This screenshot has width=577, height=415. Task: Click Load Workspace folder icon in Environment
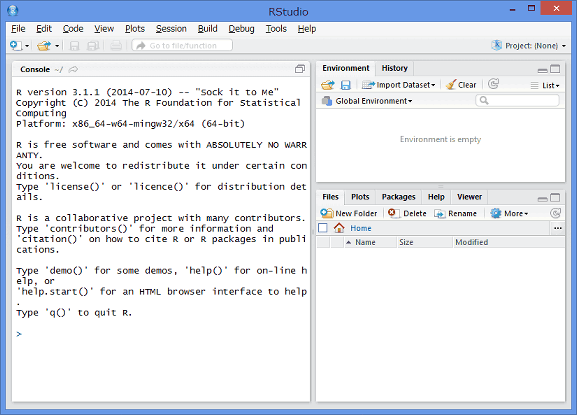(328, 85)
